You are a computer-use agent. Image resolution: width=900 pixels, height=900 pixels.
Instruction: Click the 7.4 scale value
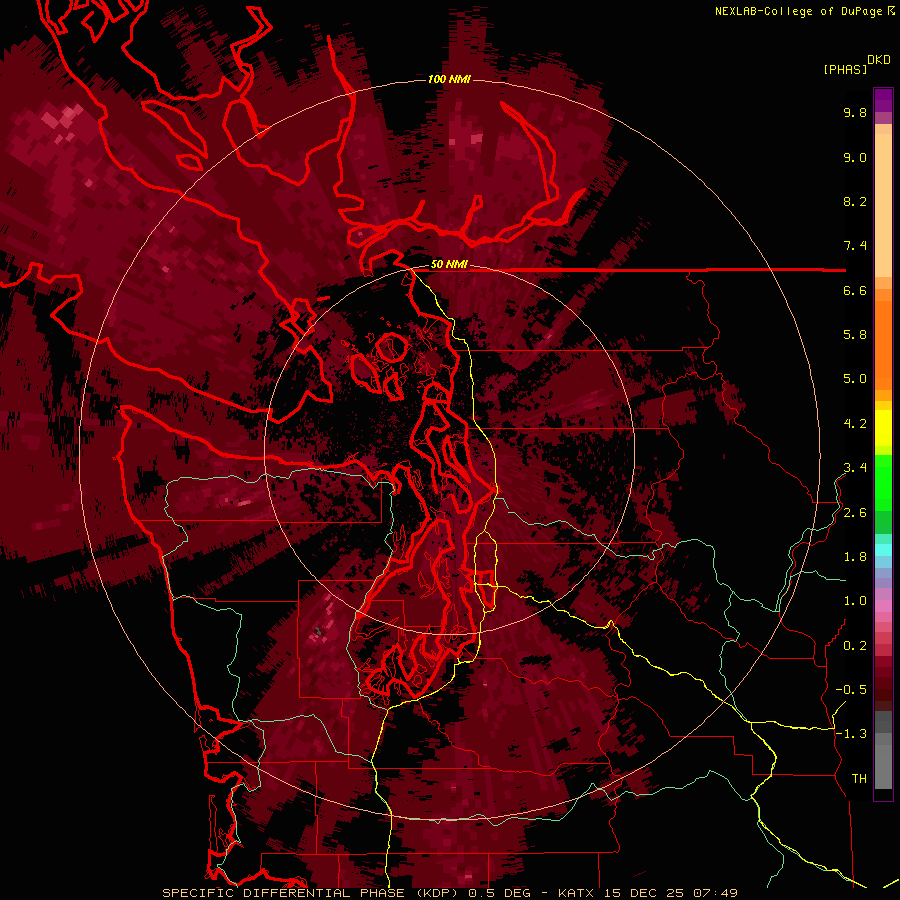pos(855,246)
